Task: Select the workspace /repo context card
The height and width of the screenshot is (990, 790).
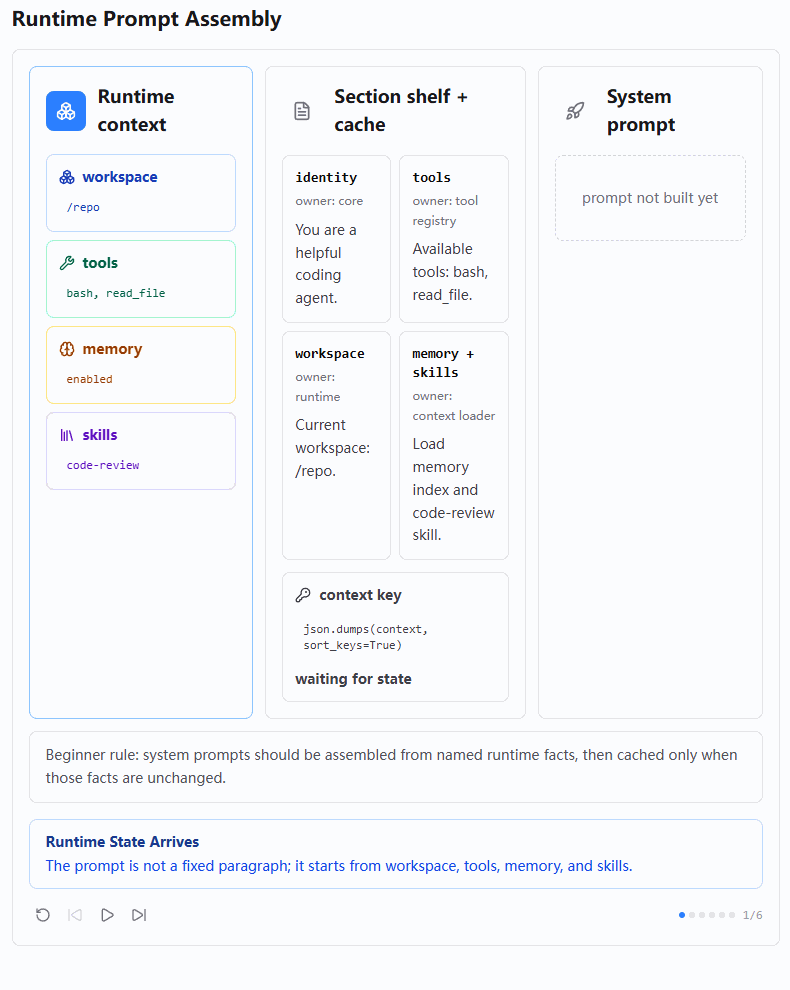Action: (x=141, y=193)
